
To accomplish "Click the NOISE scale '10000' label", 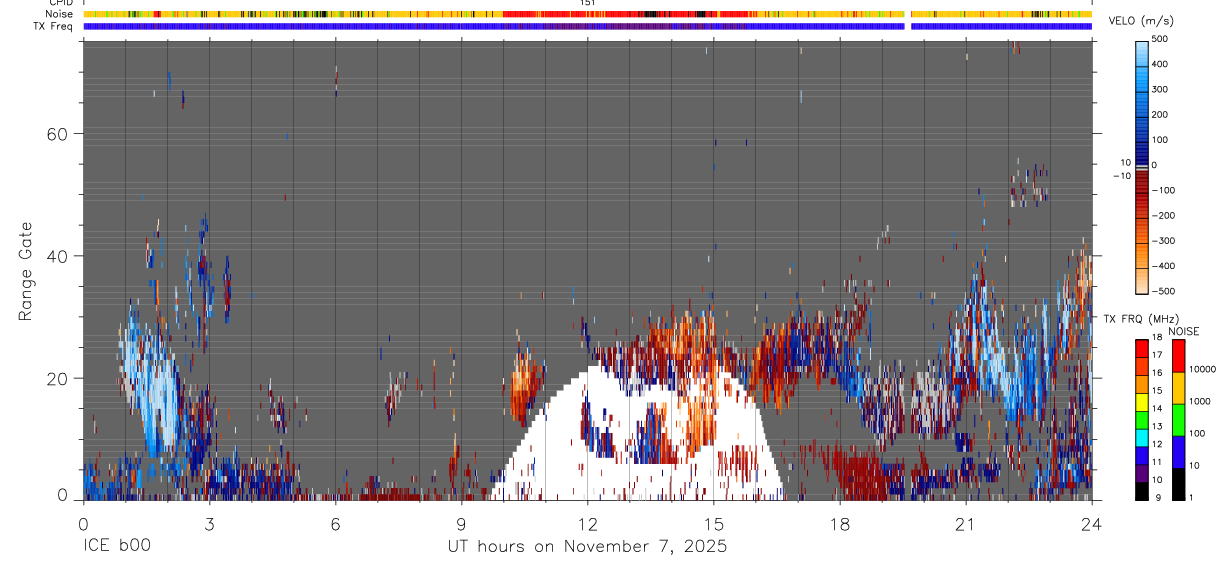I will tap(1203, 370).
